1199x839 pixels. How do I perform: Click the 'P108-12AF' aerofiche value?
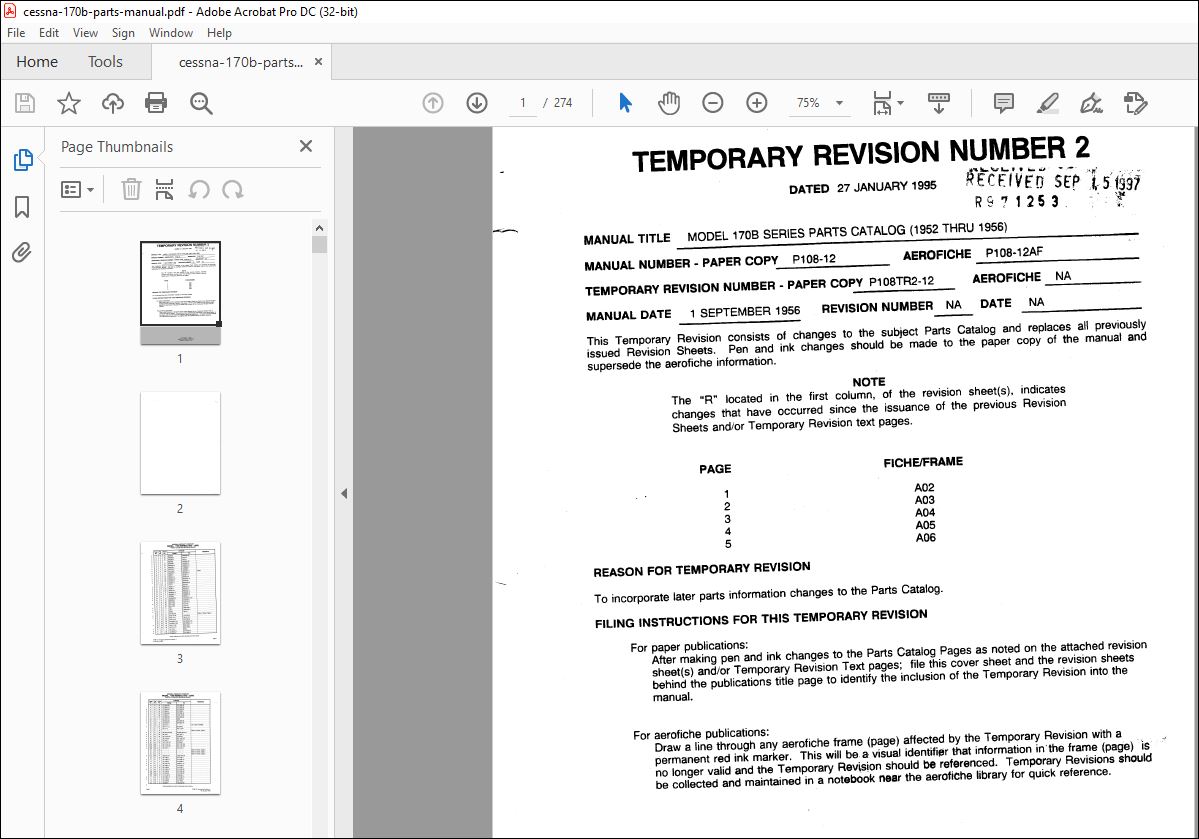[1014, 252]
